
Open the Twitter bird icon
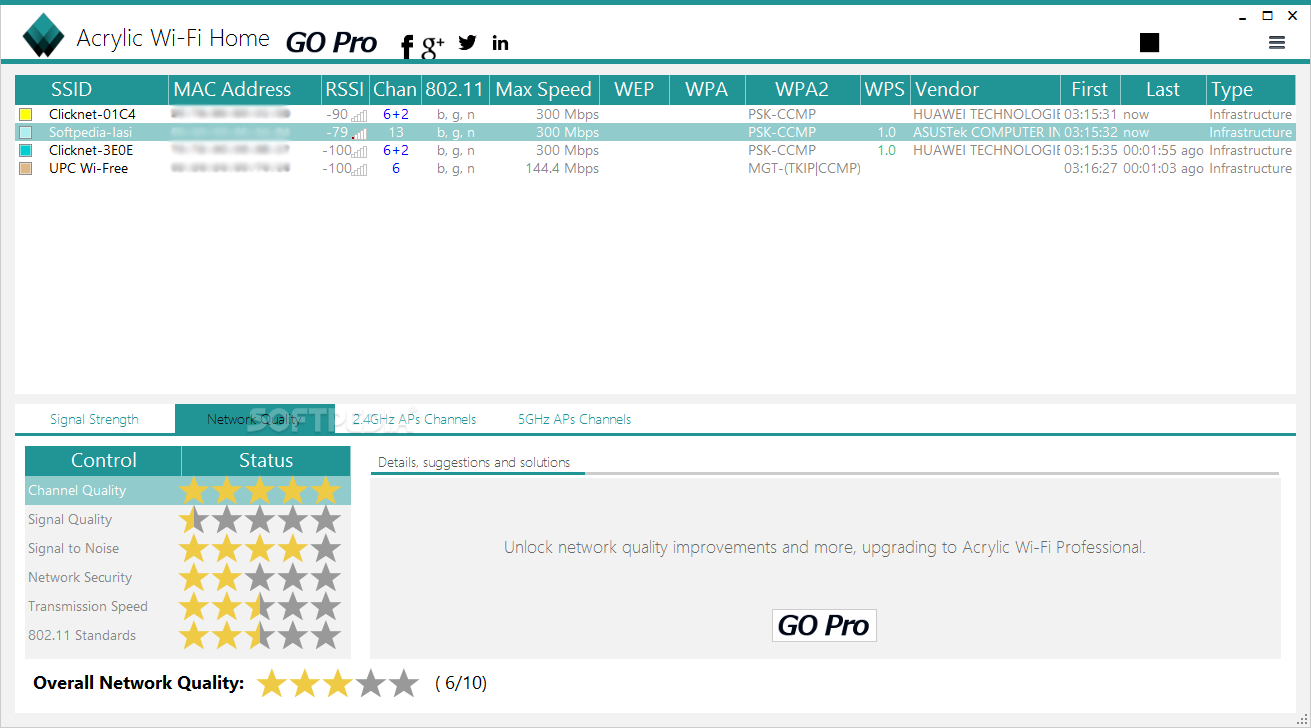pyautogui.click(x=467, y=42)
